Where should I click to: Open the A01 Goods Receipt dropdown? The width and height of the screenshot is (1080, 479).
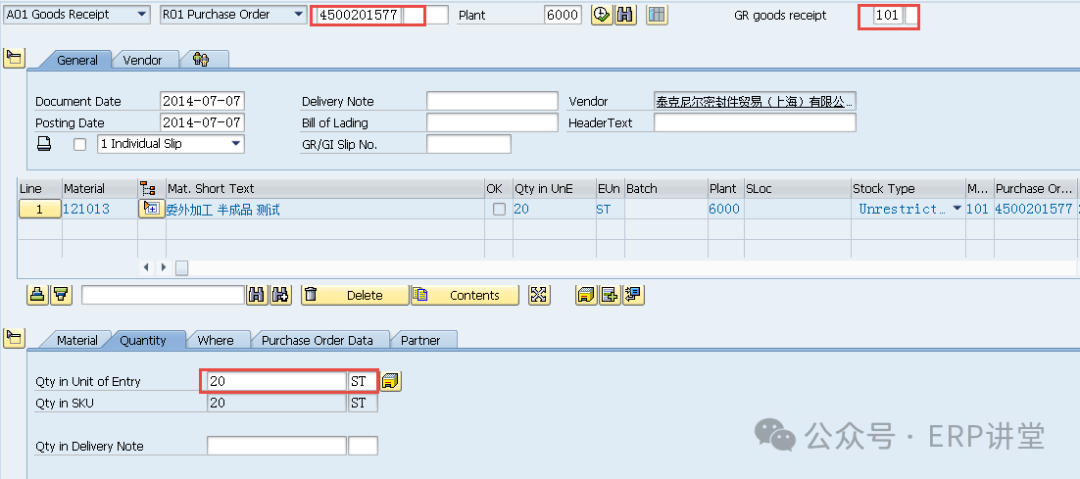pyautogui.click(x=141, y=15)
